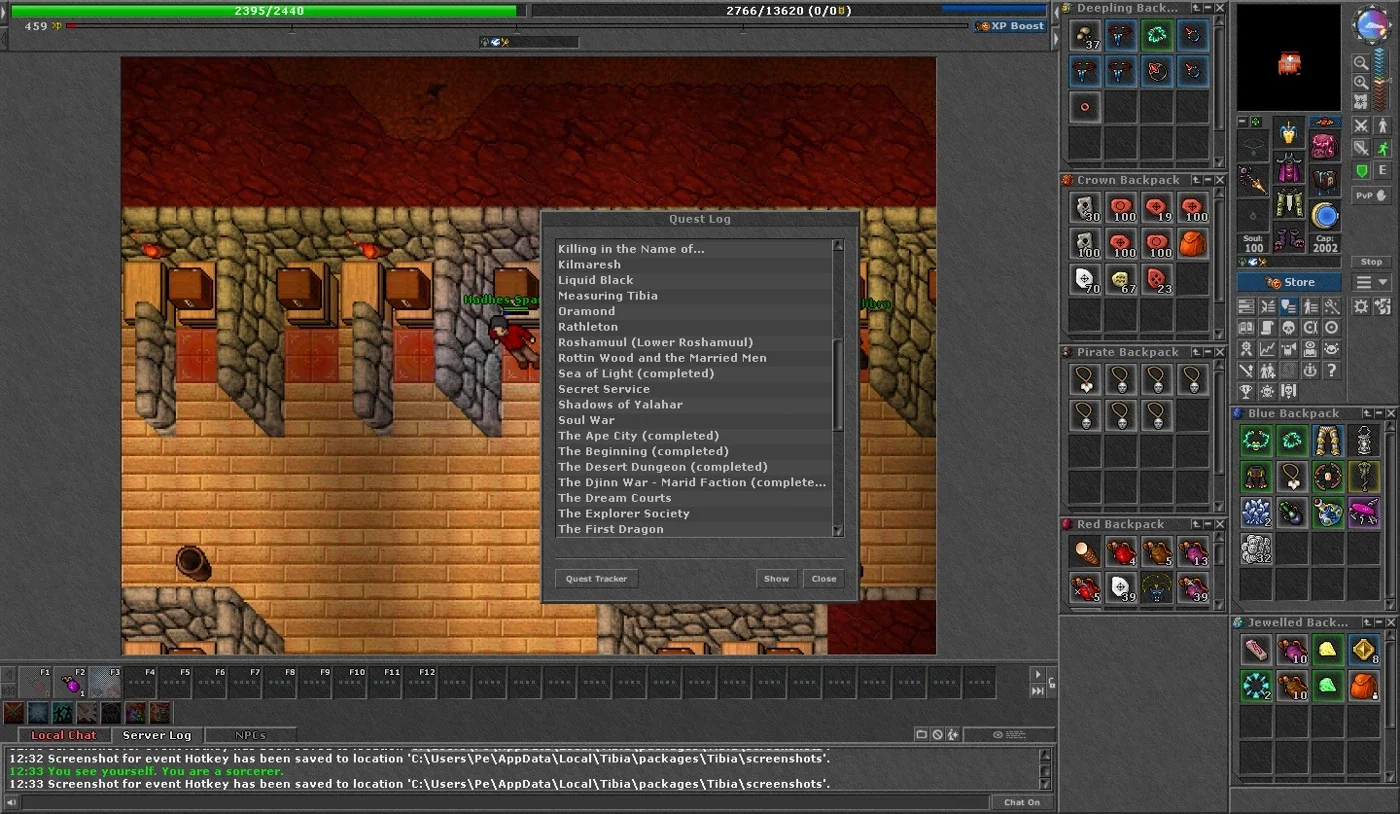Image resolution: width=1400 pixels, height=814 pixels.
Task: Select "The Explorer Society" quest row
Action: (x=694, y=513)
